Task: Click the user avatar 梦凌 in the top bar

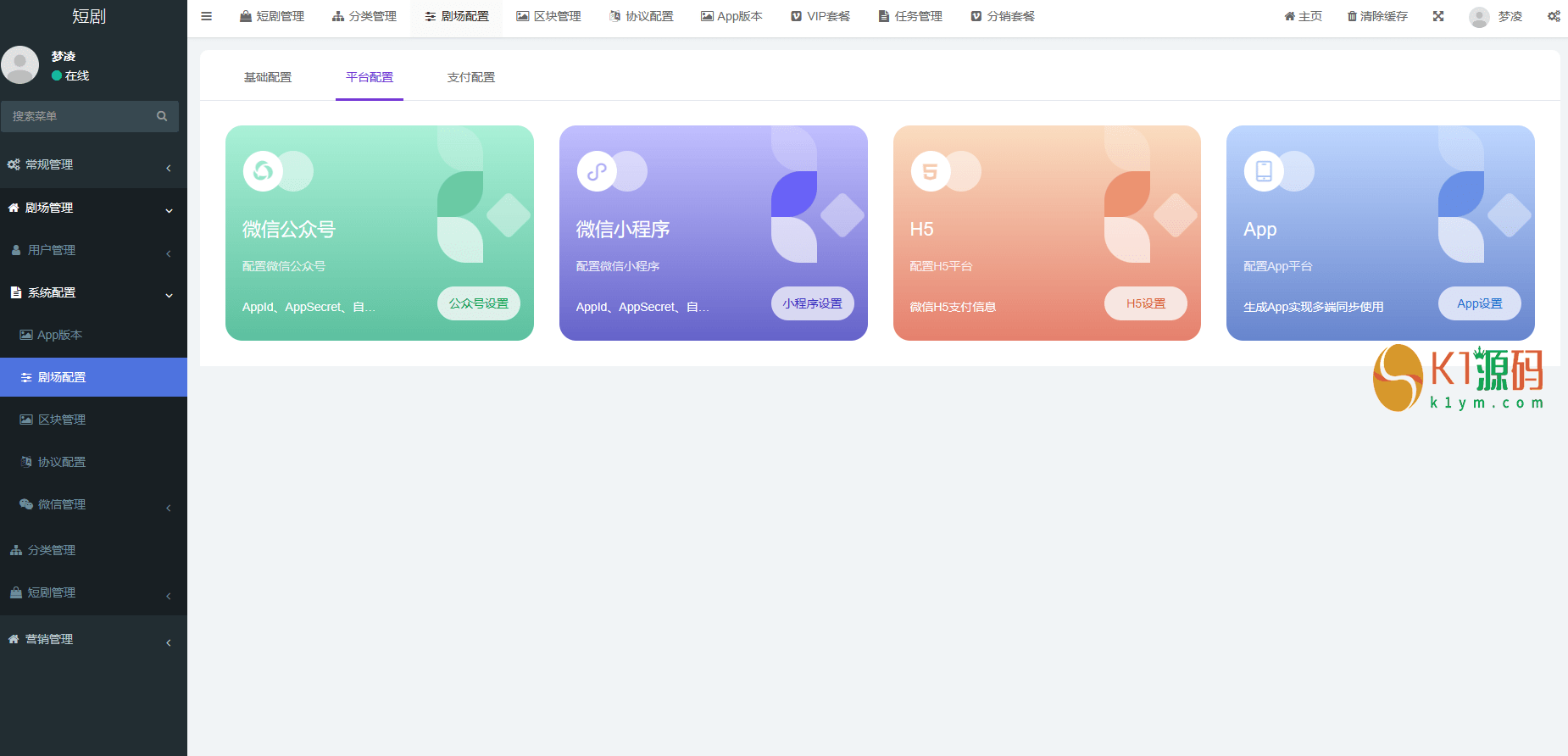Action: [x=1479, y=17]
